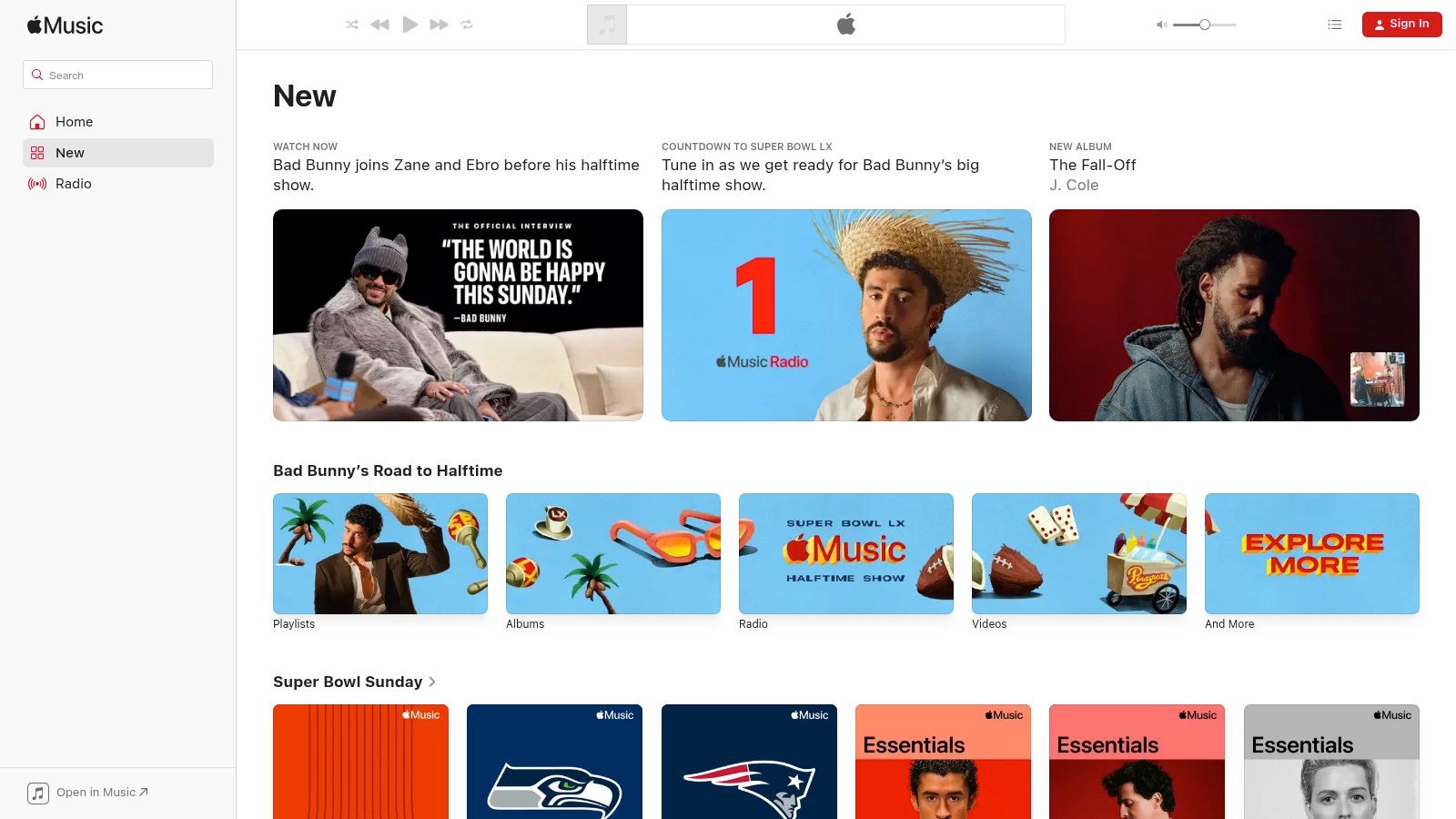Click the Bad Bunny Playlists tile

[379, 553]
